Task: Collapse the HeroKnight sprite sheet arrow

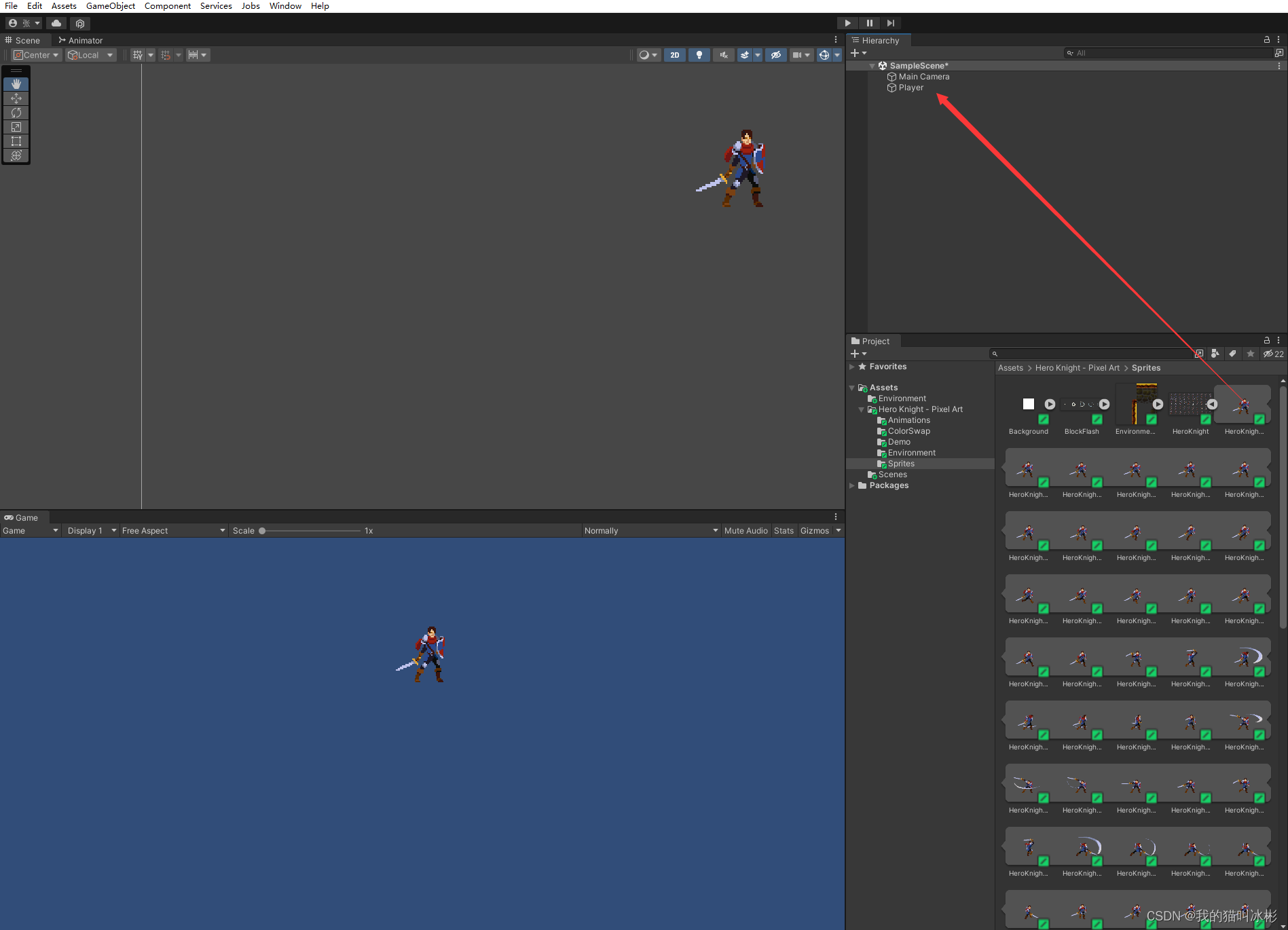Action: coord(1212,404)
